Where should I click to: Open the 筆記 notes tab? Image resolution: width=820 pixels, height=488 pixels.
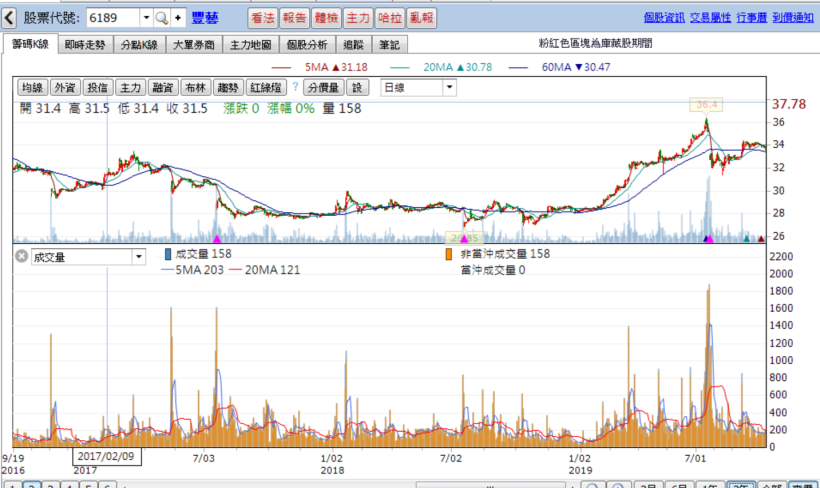390,45
